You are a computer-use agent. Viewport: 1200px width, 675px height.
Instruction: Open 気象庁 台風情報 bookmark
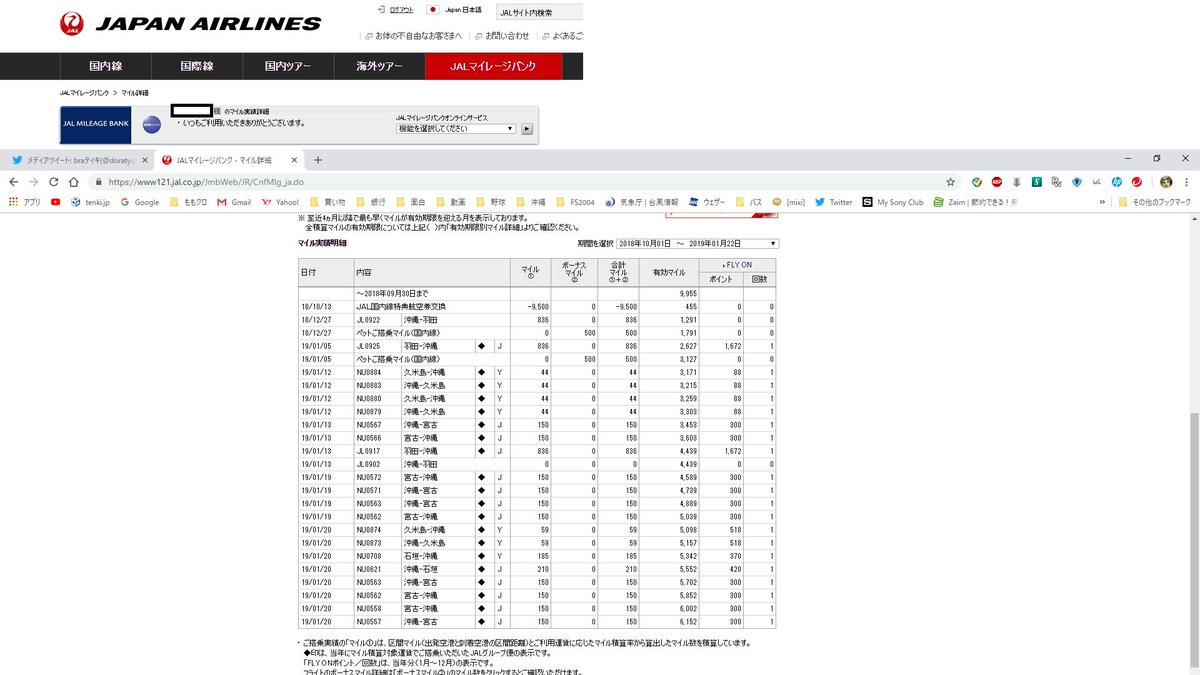tap(642, 202)
